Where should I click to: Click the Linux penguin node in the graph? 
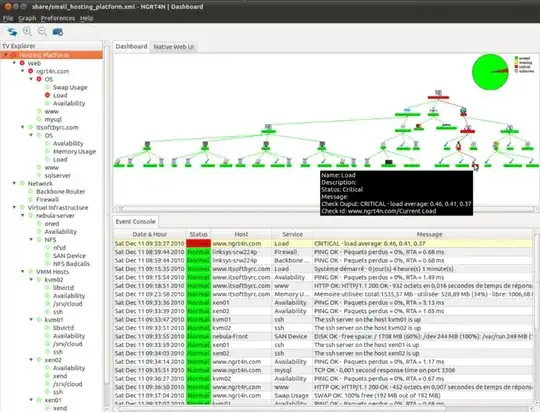[459, 146]
